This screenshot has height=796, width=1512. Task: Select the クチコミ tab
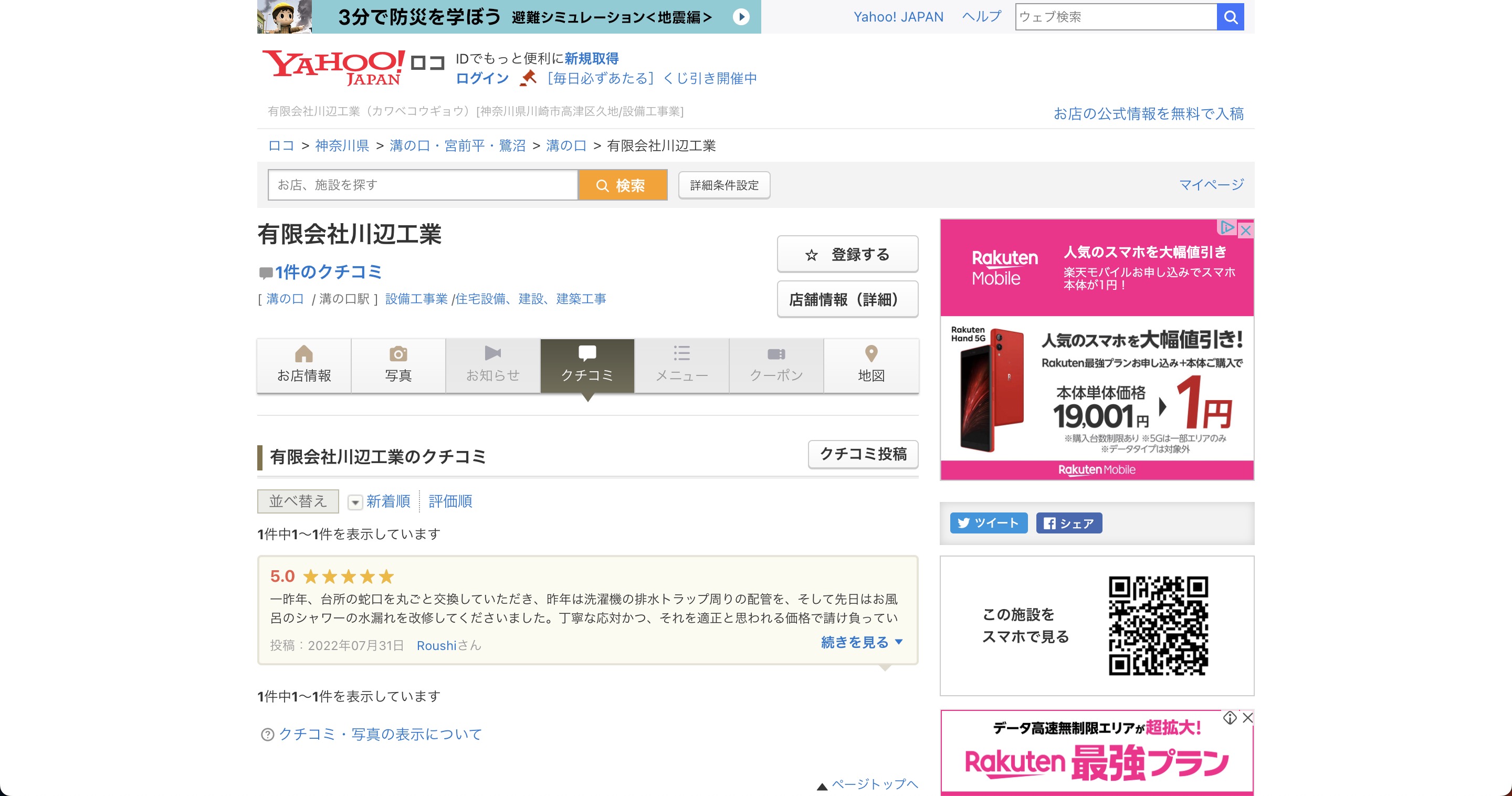587,365
